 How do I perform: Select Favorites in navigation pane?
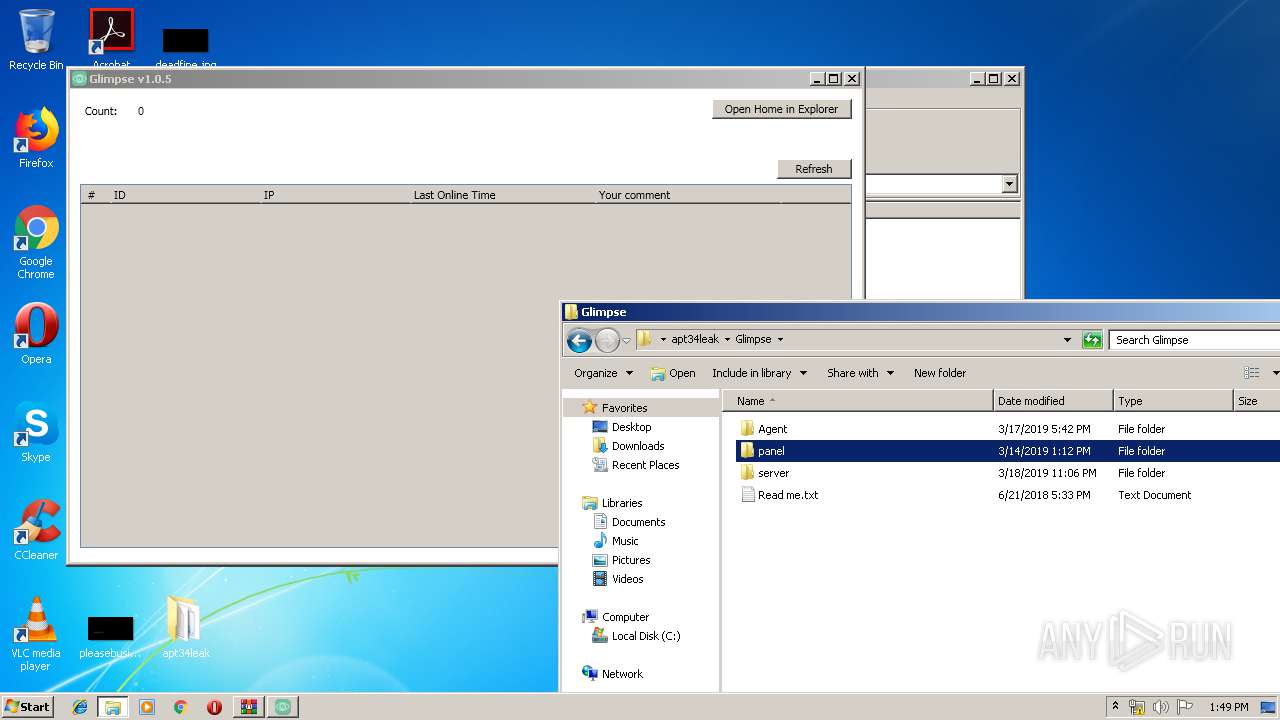[624, 408]
